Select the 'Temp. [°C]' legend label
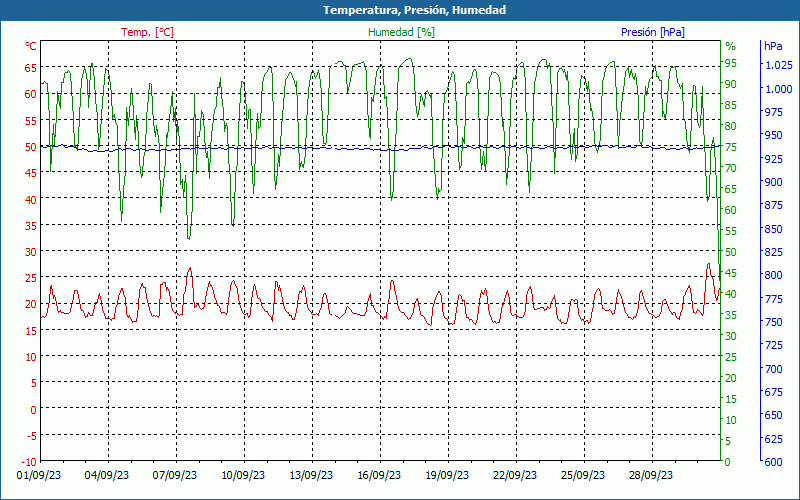 pyautogui.click(x=147, y=32)
